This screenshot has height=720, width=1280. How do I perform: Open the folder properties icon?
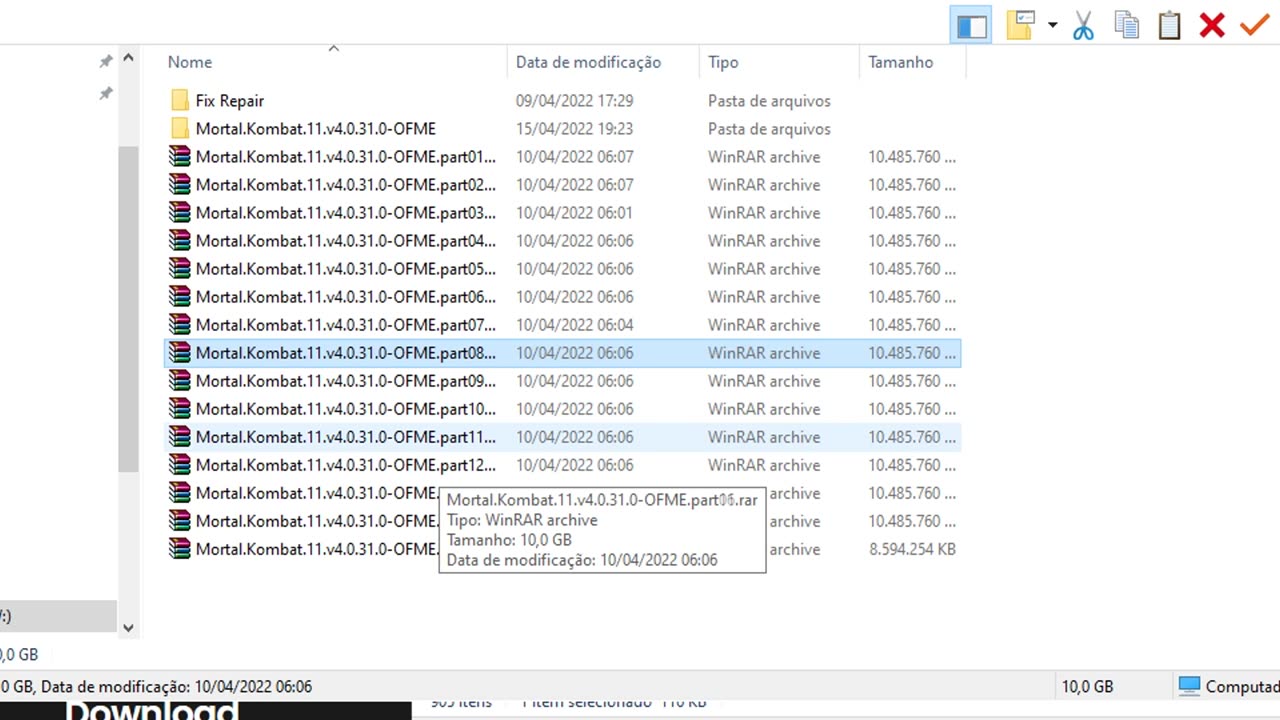[1021, 25]
